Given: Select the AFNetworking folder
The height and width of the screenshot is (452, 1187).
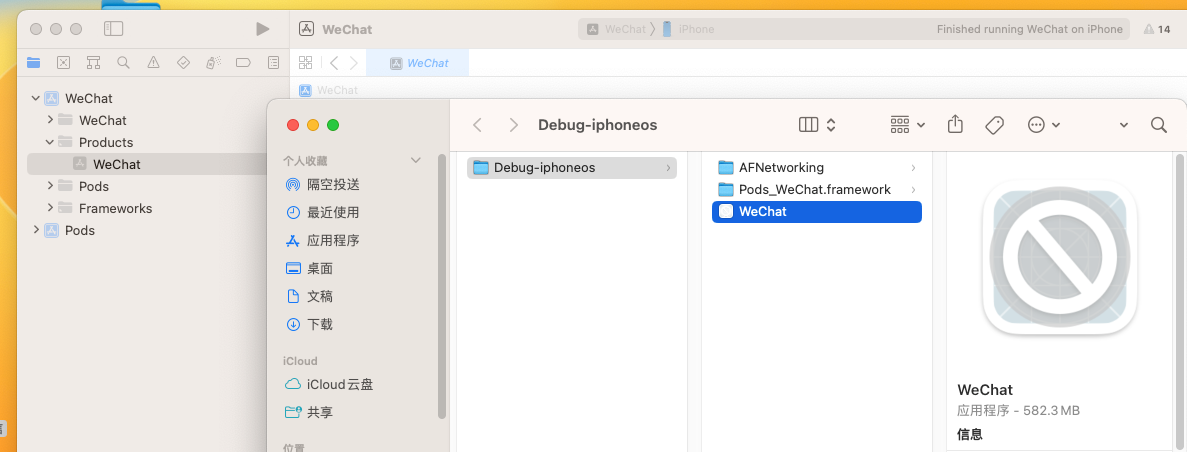Looking at the screenshot, I should pos(817,168).
